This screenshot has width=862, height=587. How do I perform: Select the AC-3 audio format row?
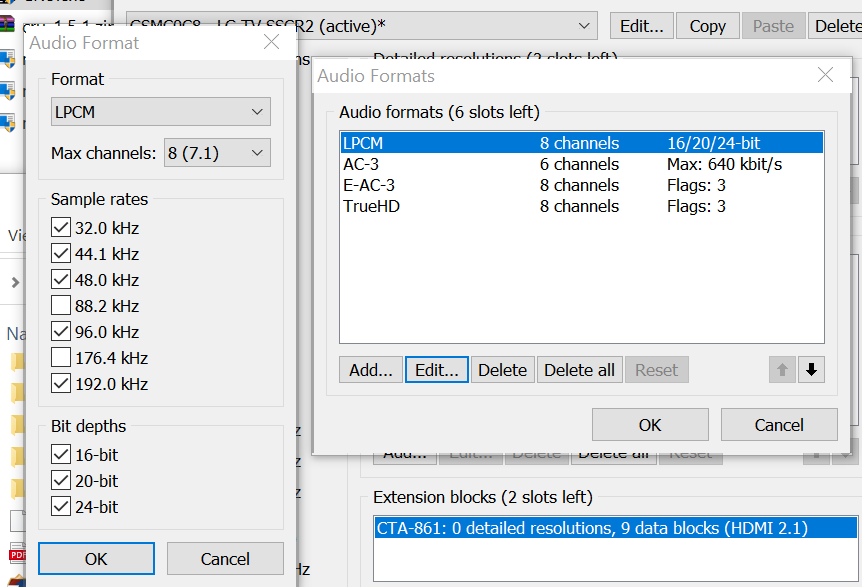tap(580, 164)
